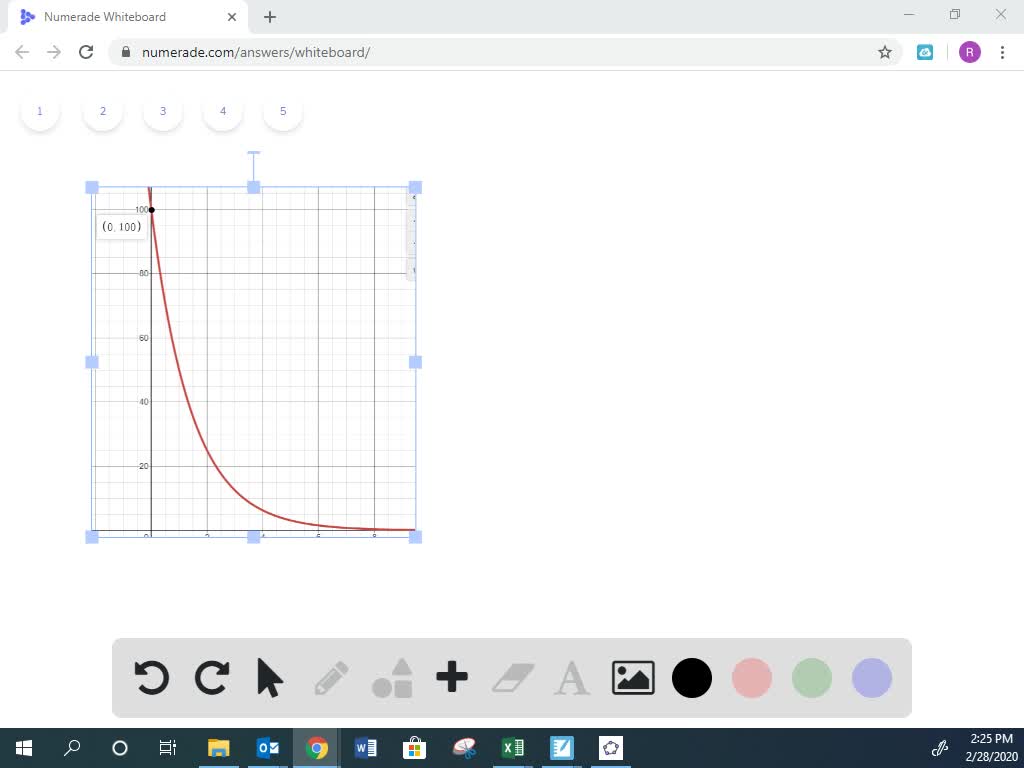The height and width of the screenshot is (768, 1024).
Task: Open the shapes tool
Action: click(391, 678)
